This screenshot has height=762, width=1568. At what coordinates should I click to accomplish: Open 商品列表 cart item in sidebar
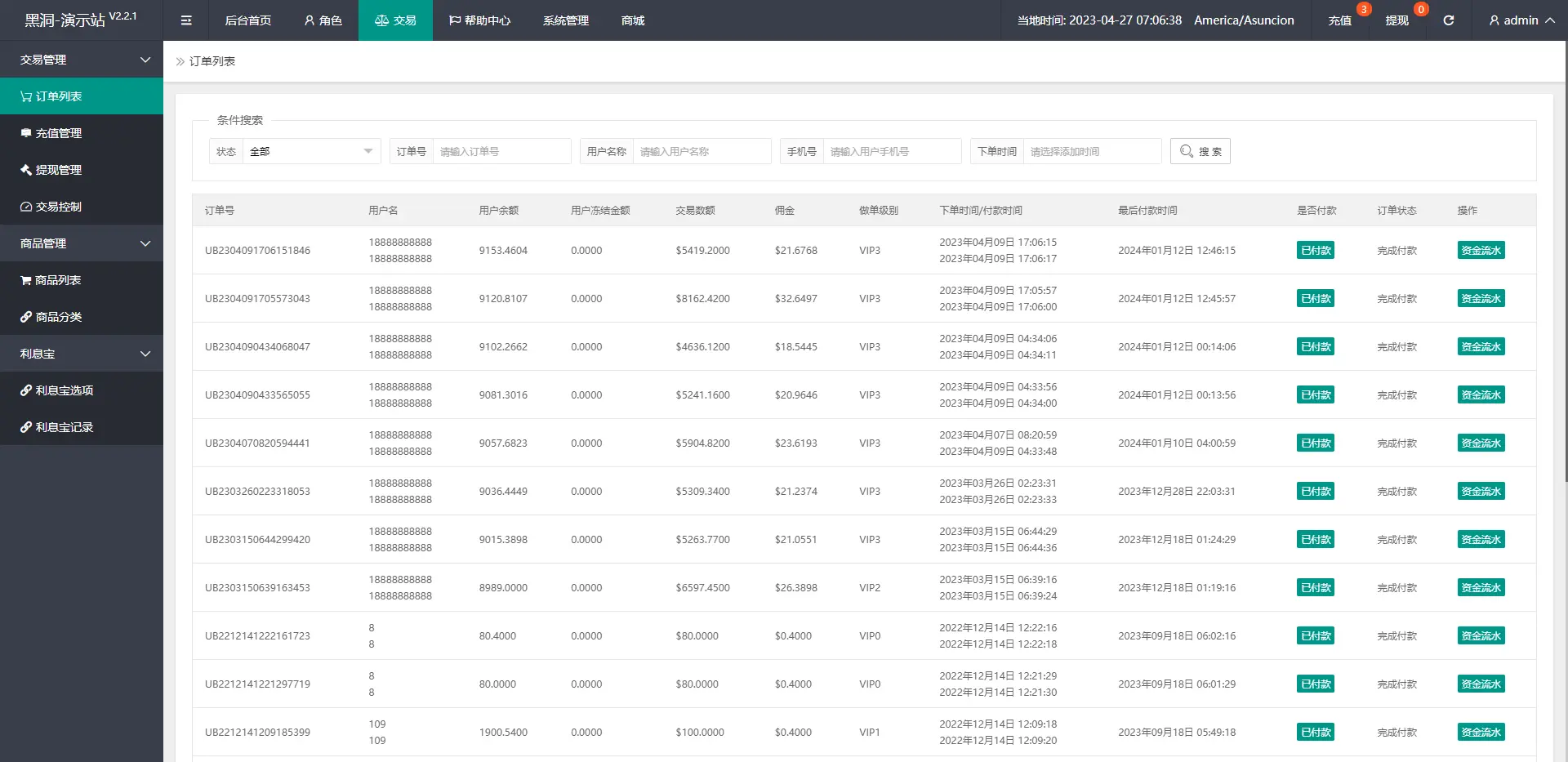click(57, 280)
